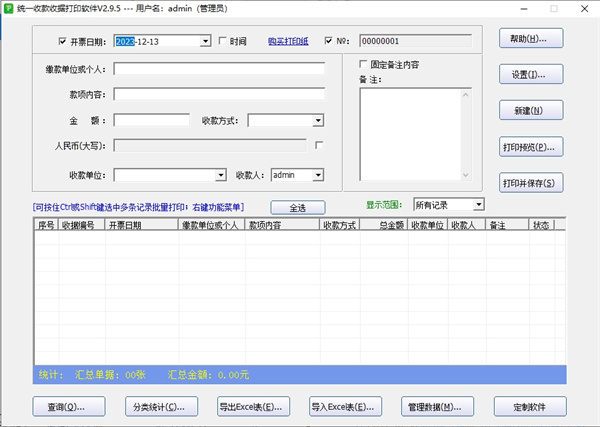Click the 缴款单位或个人 input field
The height and width of the screenshot is (427, 600).
219,70
